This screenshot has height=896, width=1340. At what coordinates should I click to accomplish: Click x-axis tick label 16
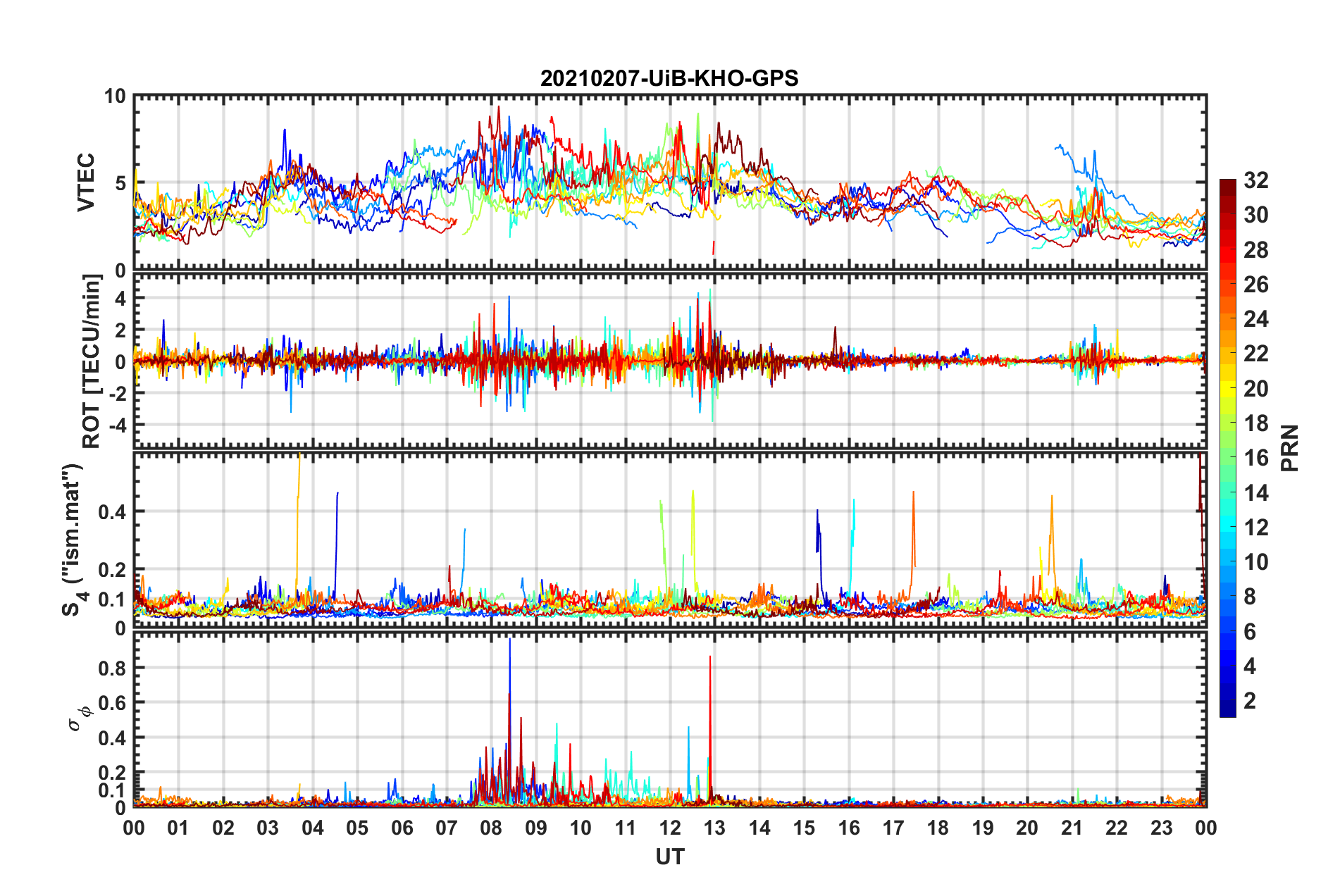click(848, 828)
